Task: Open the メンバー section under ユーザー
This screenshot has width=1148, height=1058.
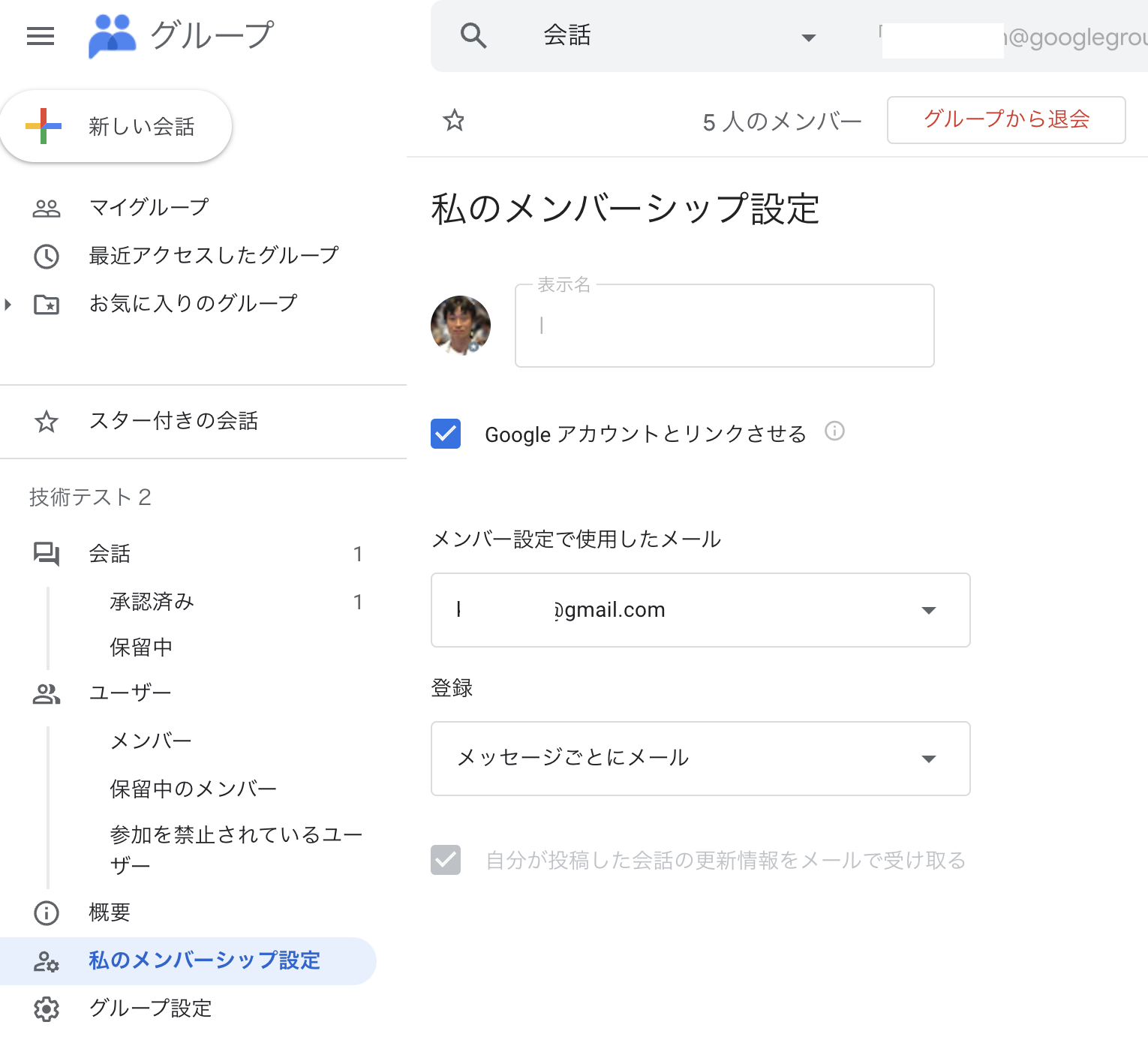Action: pyautogui.click(x=150, y=740)
